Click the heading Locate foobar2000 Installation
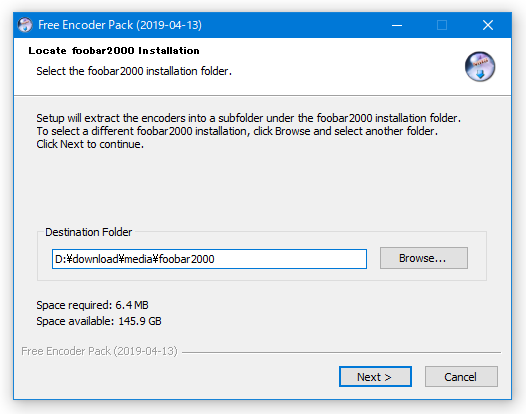This screenshot has height=414, width=526. pyautogui.click(x=114, y=51)
